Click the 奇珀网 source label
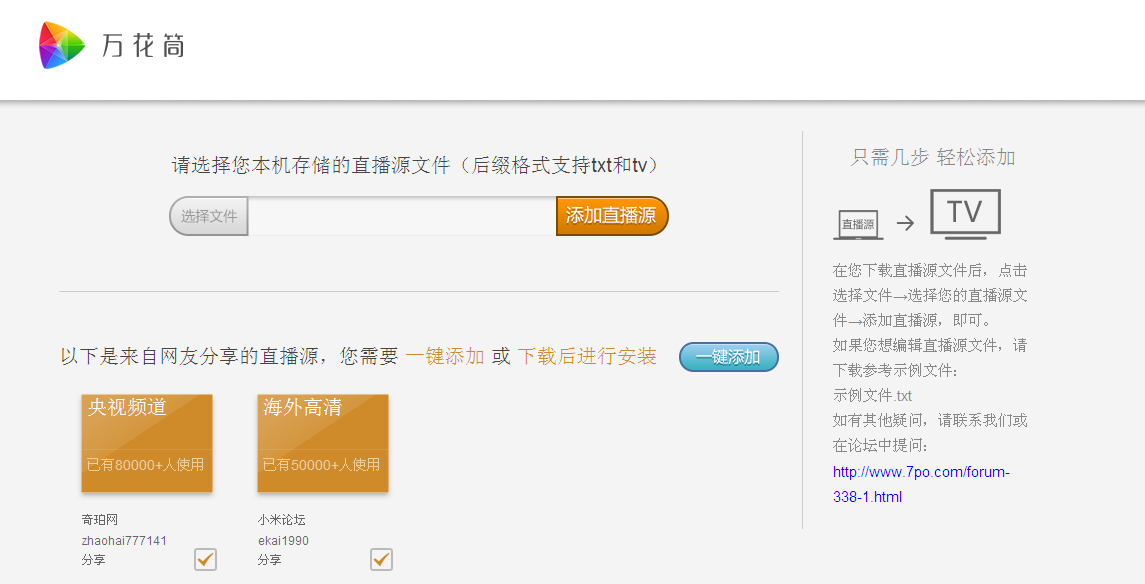This screenshot has width=1145, height=584. pos(99,520)
